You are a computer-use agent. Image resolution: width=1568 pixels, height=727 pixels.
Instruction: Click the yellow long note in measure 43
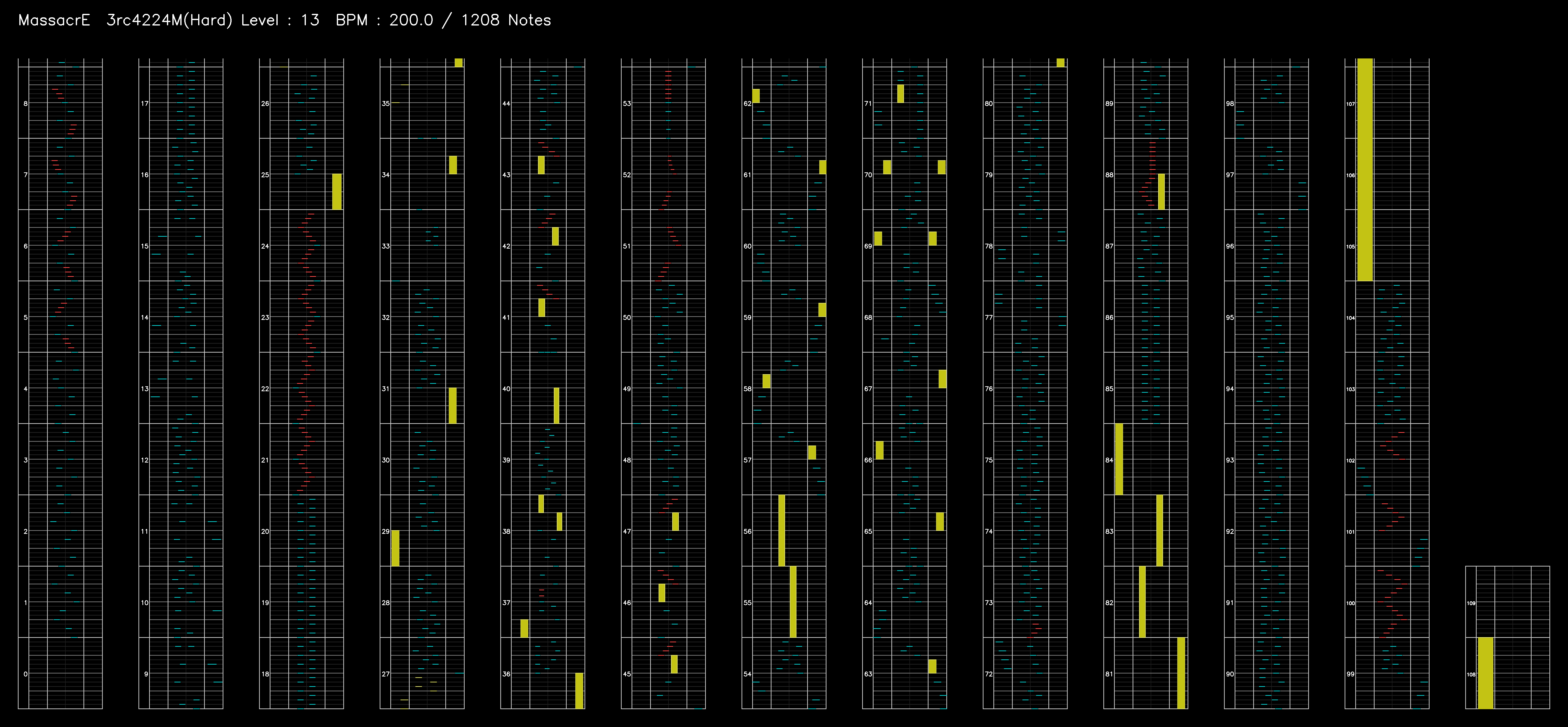(541, 165)
